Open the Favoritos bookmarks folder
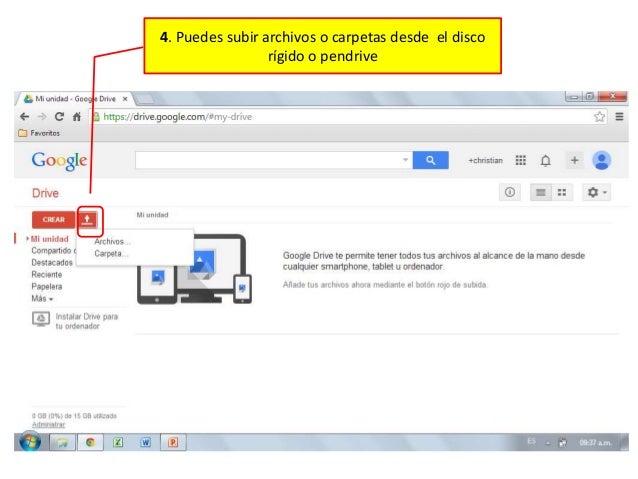The image size is (638, 479). 39,133
